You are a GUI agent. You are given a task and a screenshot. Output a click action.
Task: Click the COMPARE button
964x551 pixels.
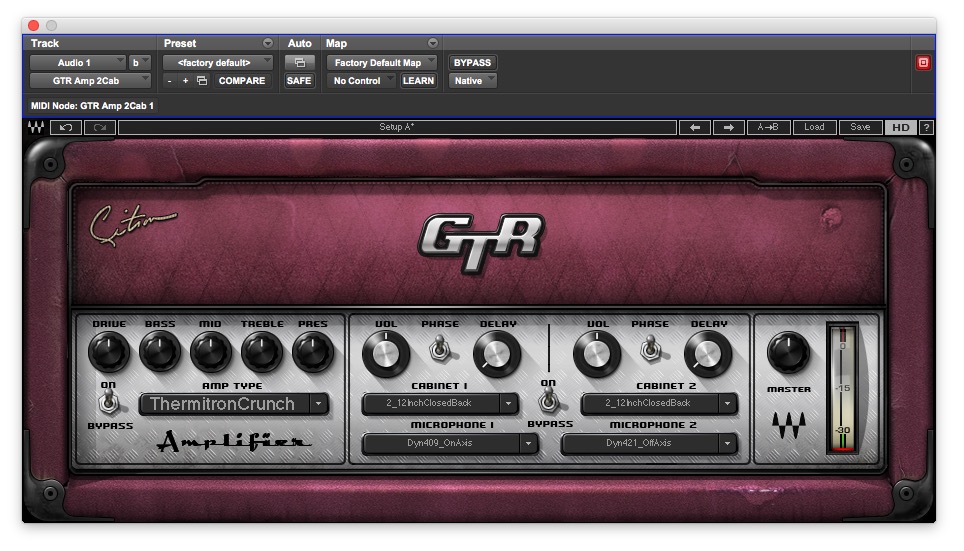[242, 81]
